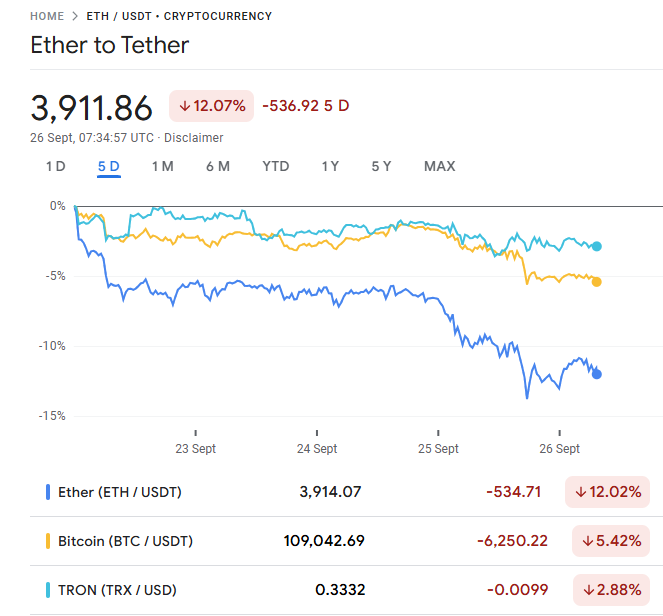Select the 5 D time range tab
The width and height of the screenshot is (663, 616).
pos(108,166)
